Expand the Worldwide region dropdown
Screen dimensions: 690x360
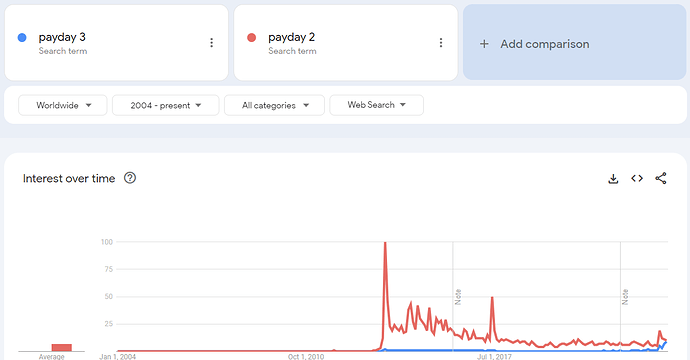click(x=62, y=105)
